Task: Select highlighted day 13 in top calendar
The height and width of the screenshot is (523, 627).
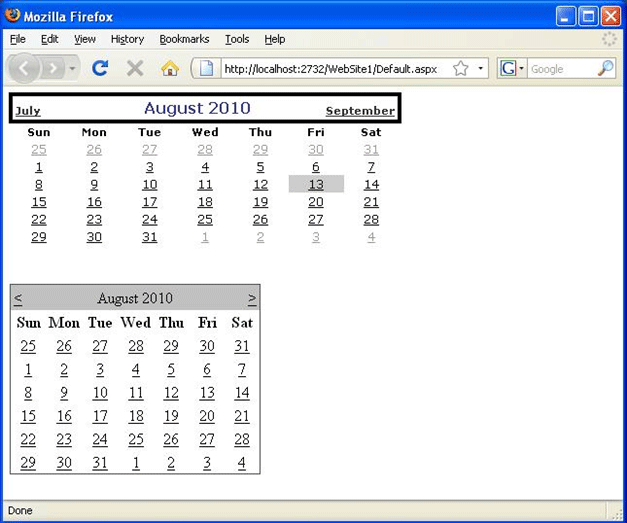Action: [316, 184]
